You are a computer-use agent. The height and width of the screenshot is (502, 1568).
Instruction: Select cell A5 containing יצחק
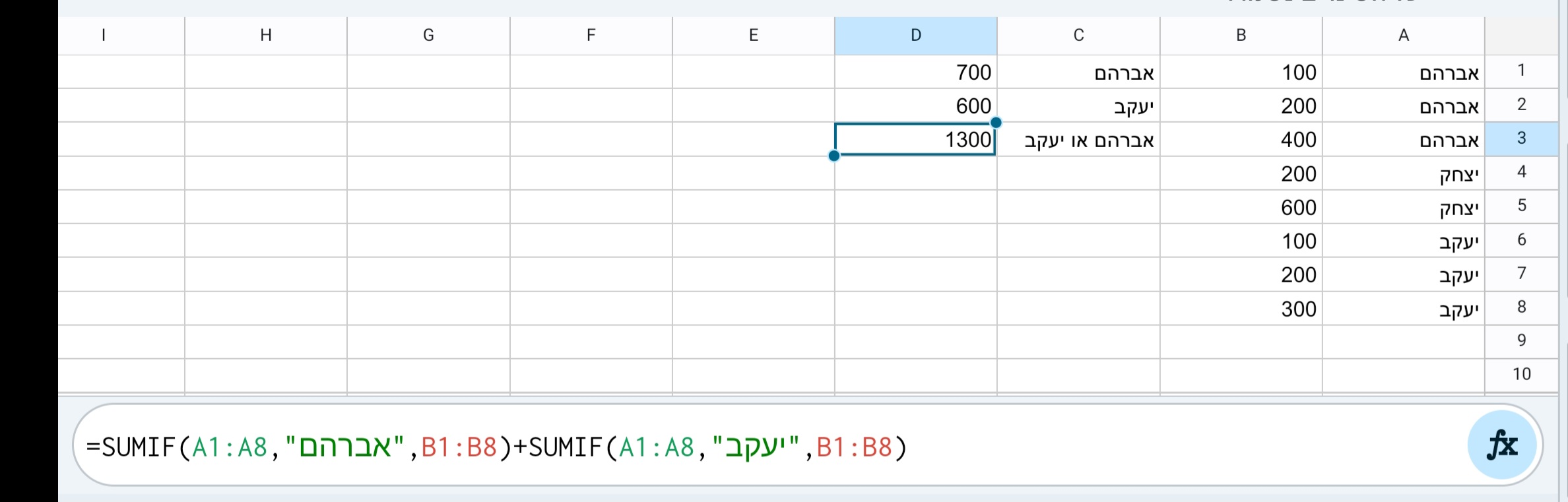click(1403, 207)
